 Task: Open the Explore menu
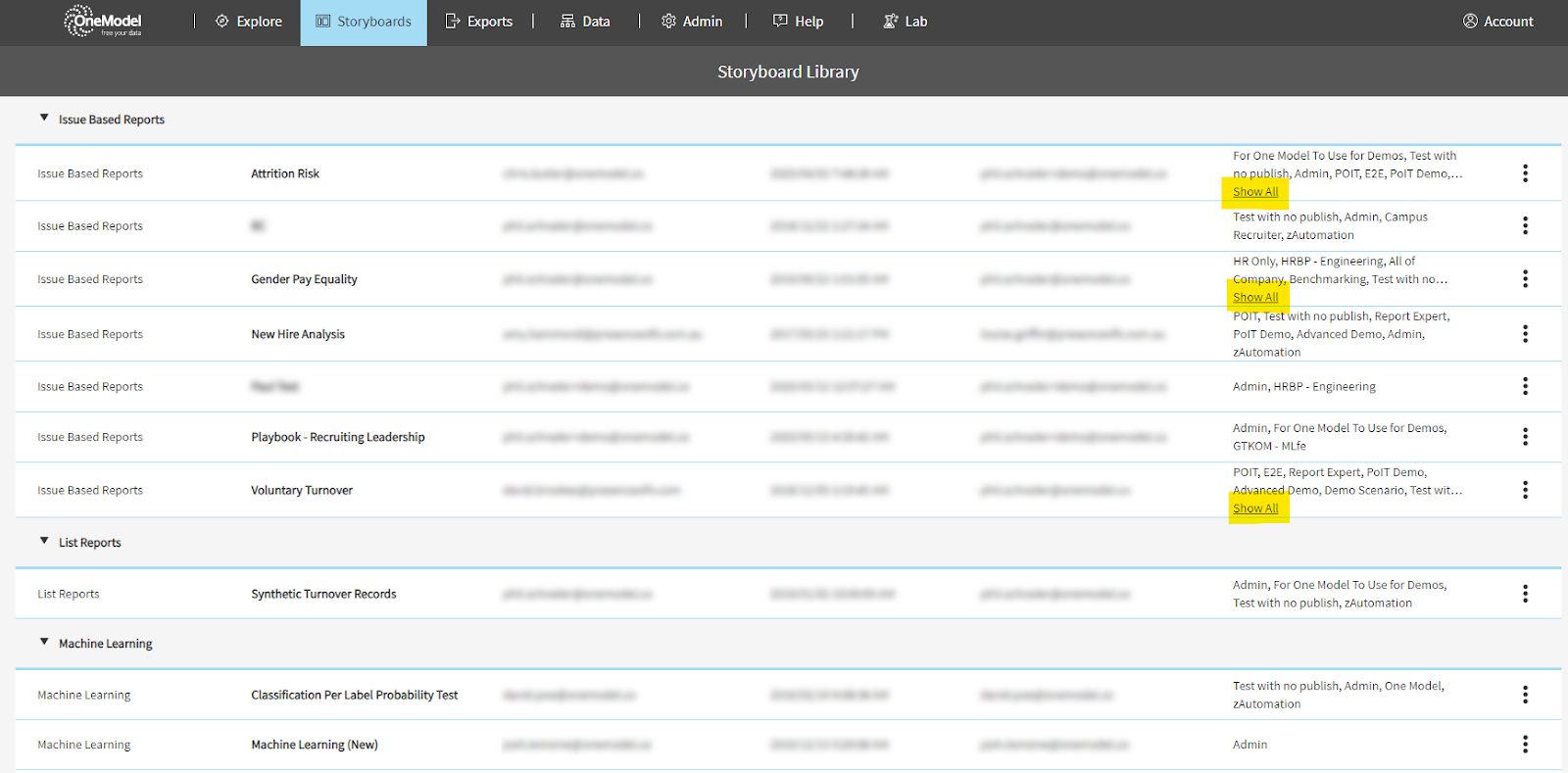249,22
